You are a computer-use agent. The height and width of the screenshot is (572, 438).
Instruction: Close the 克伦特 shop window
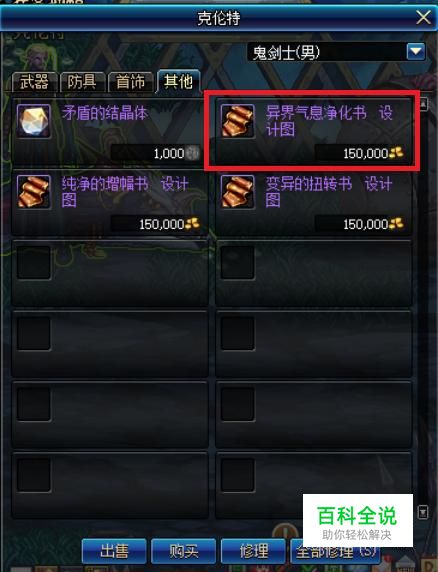pos(423,17)
